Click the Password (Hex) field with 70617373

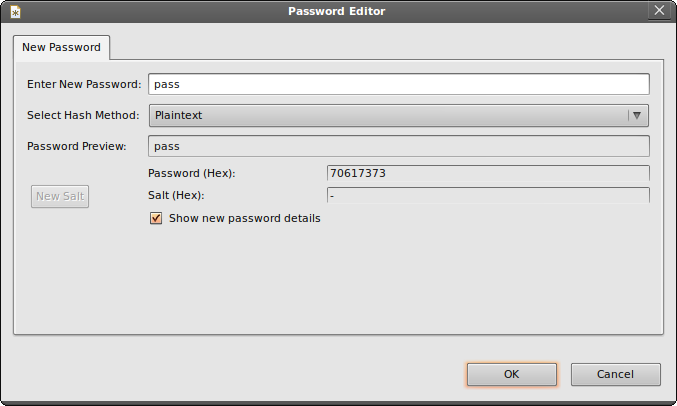point(487,173)
